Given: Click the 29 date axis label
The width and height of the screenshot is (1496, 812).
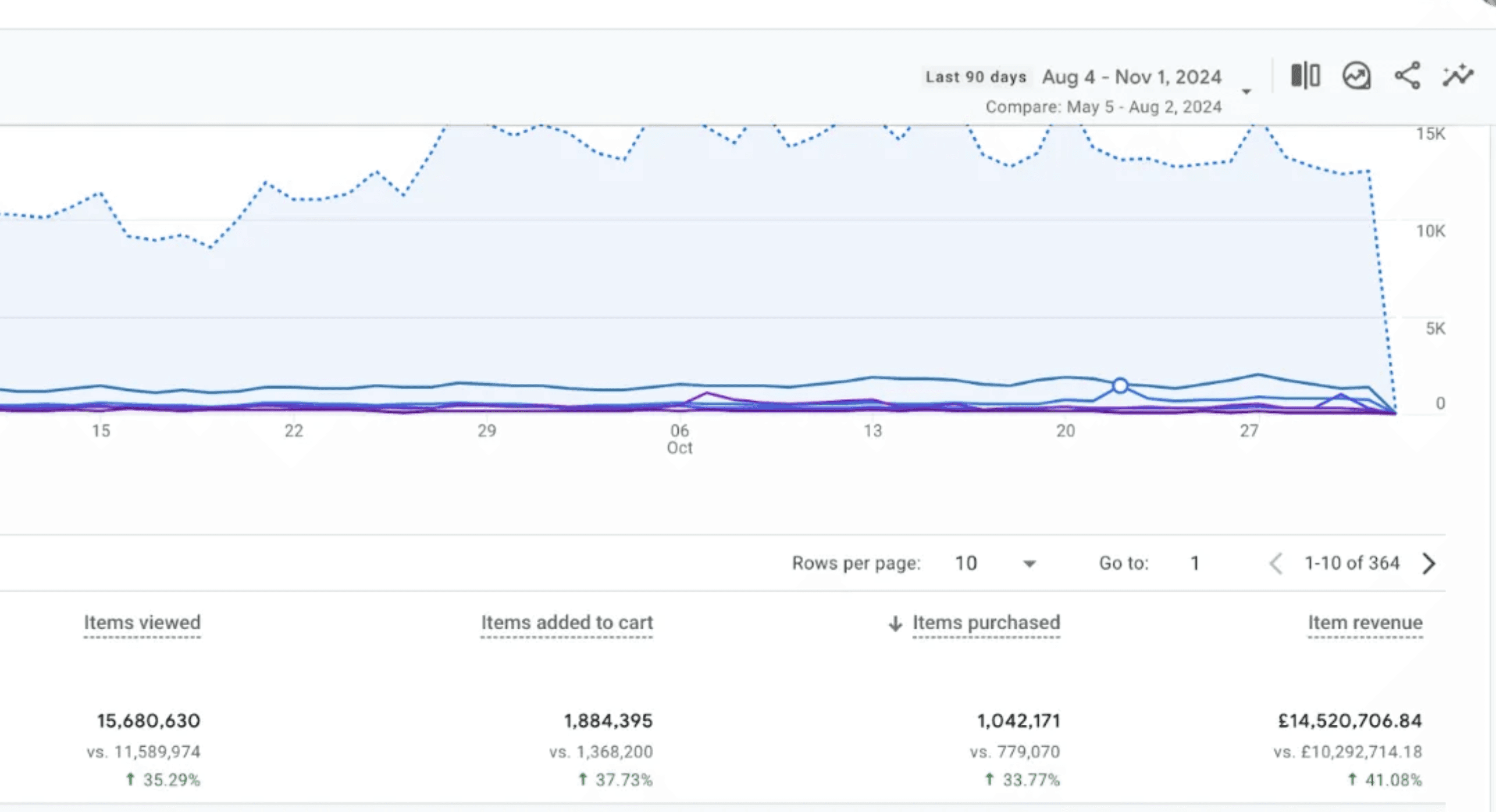Looking at the screenshot, I should [487, 431].
